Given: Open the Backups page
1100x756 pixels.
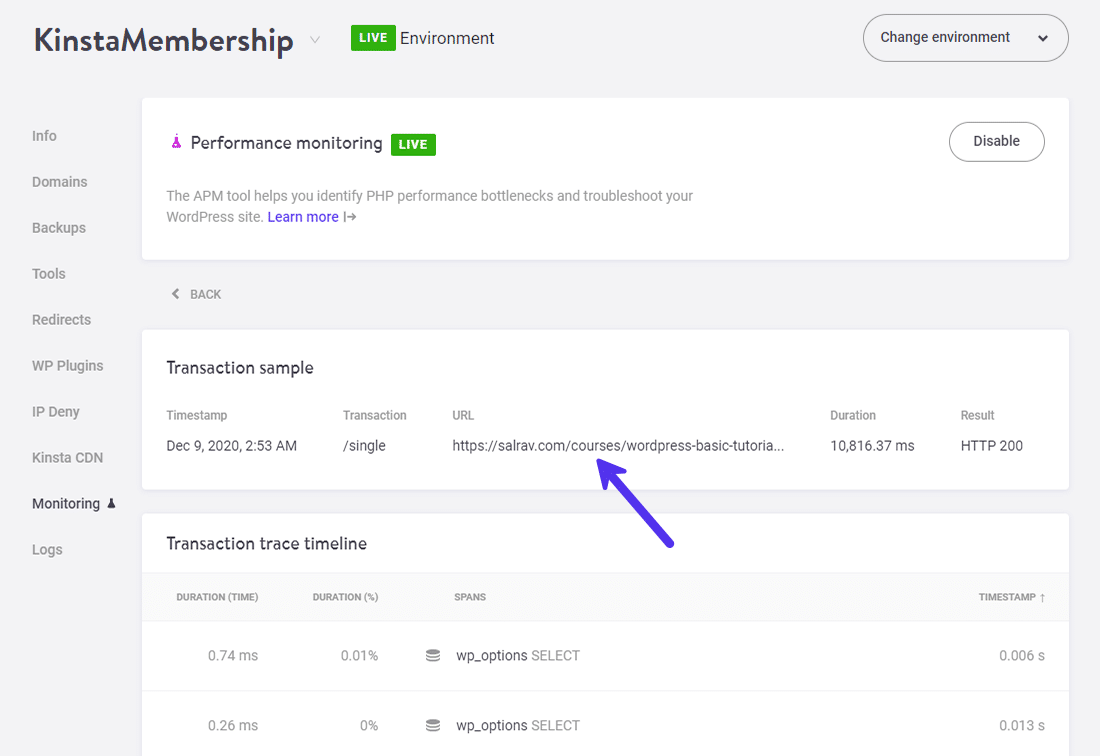Looking at the screenshot, I should click(x=59, y=228).
